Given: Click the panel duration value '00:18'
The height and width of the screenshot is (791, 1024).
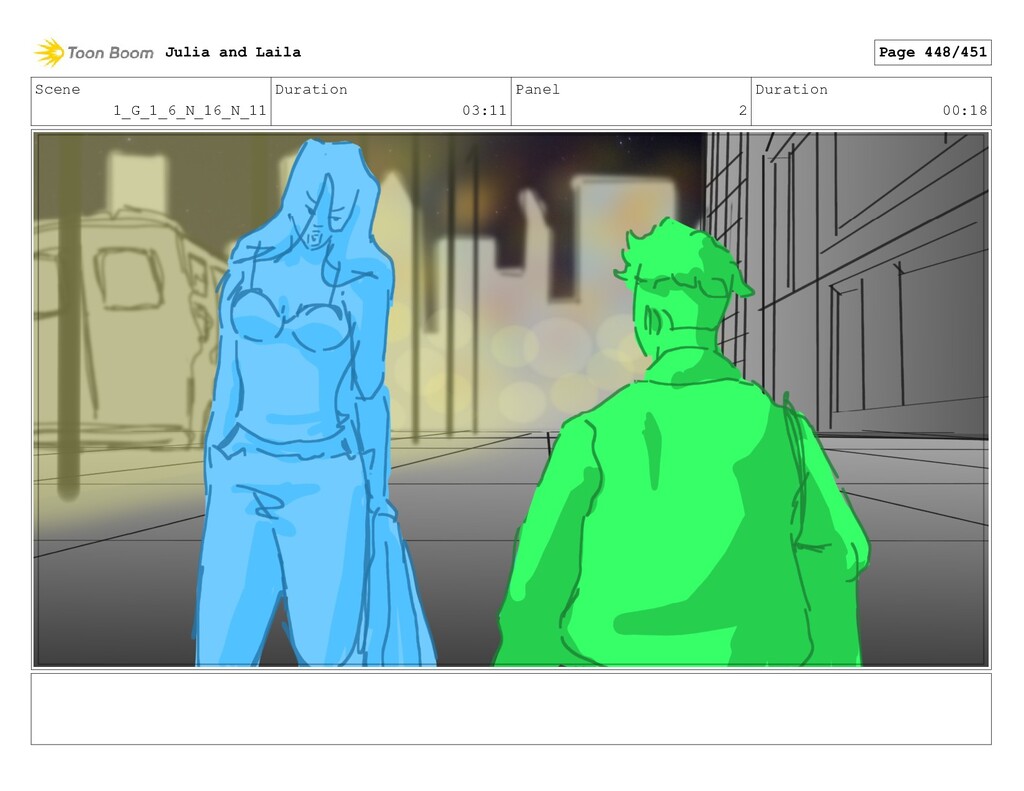Looking at the screenshot, I should pyautogui.click(x=965, y=110).
